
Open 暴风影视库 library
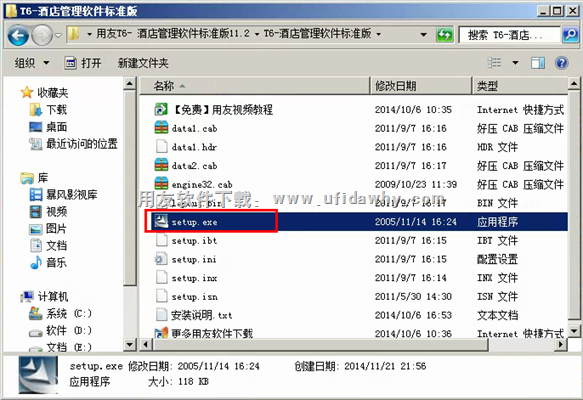[x=63, y=194]
